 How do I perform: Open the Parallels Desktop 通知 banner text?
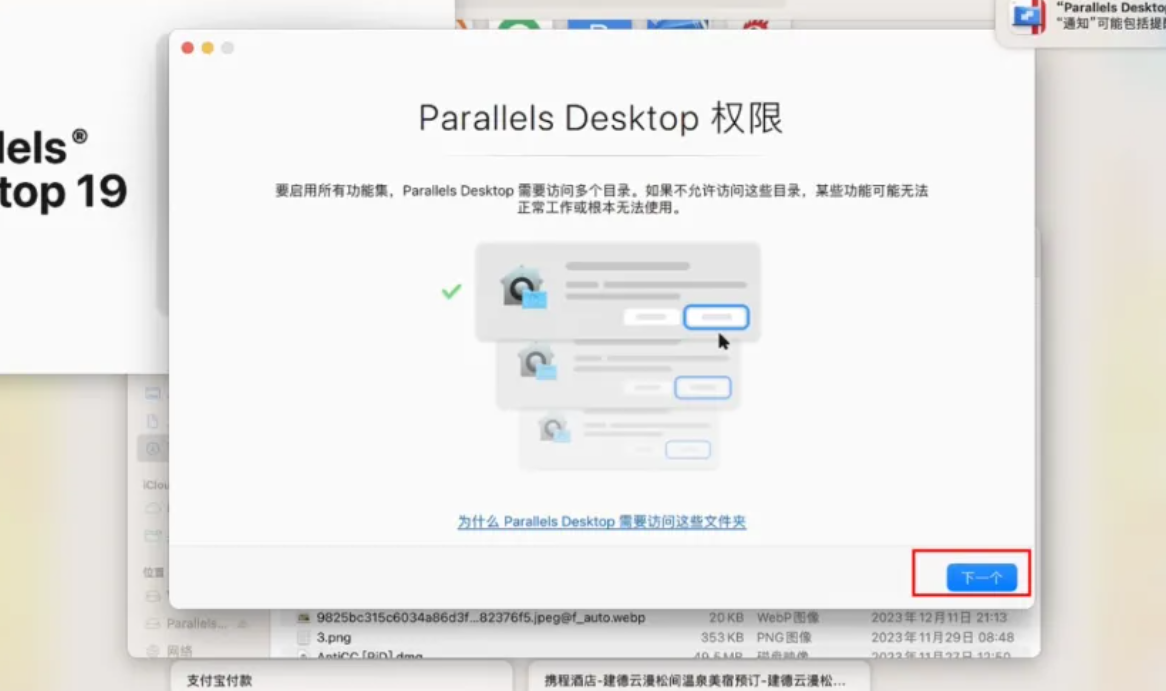[x=1110, y=17]
